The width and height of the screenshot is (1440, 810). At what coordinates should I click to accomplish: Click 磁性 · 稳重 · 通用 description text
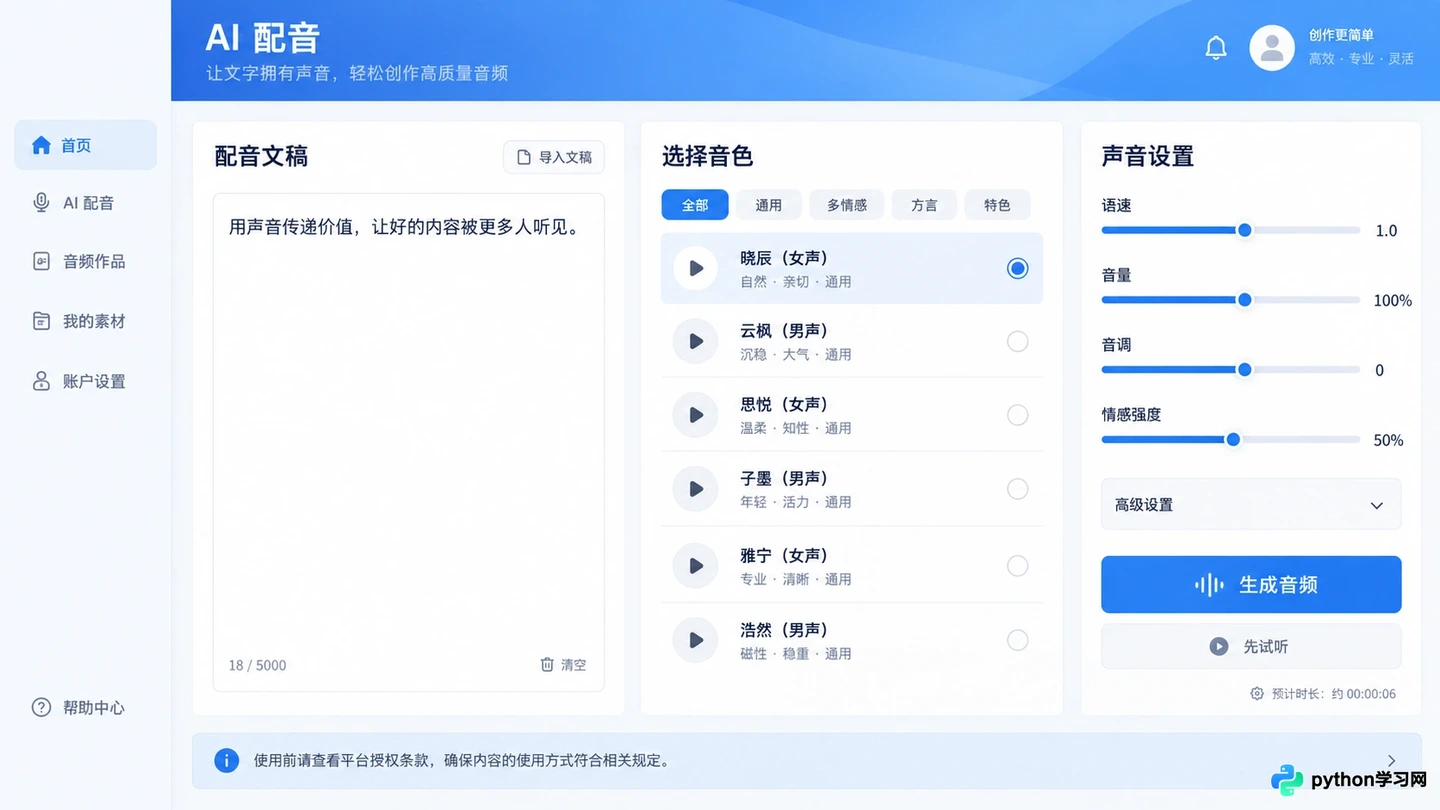click(796, 654)
